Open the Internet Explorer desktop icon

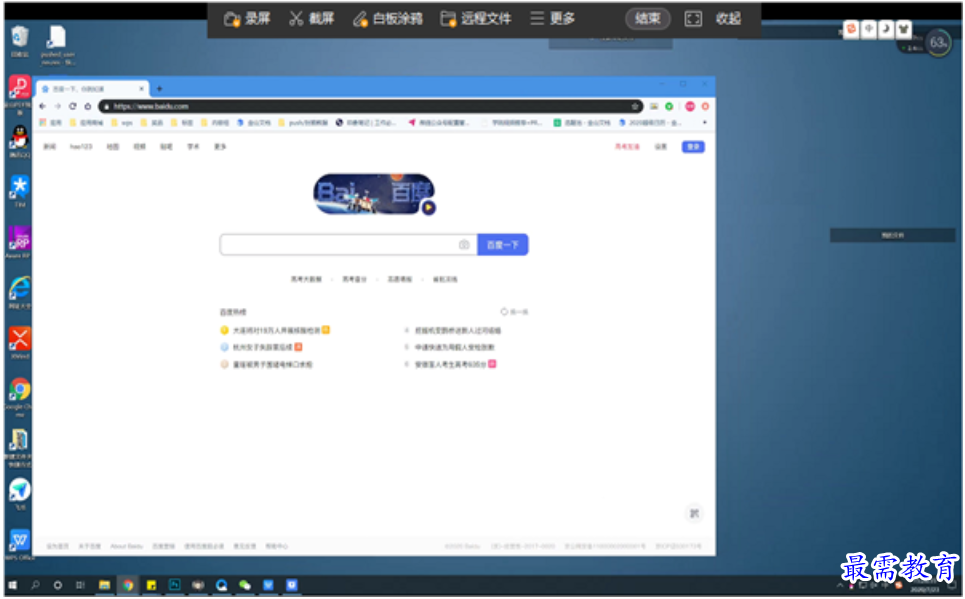20,292
